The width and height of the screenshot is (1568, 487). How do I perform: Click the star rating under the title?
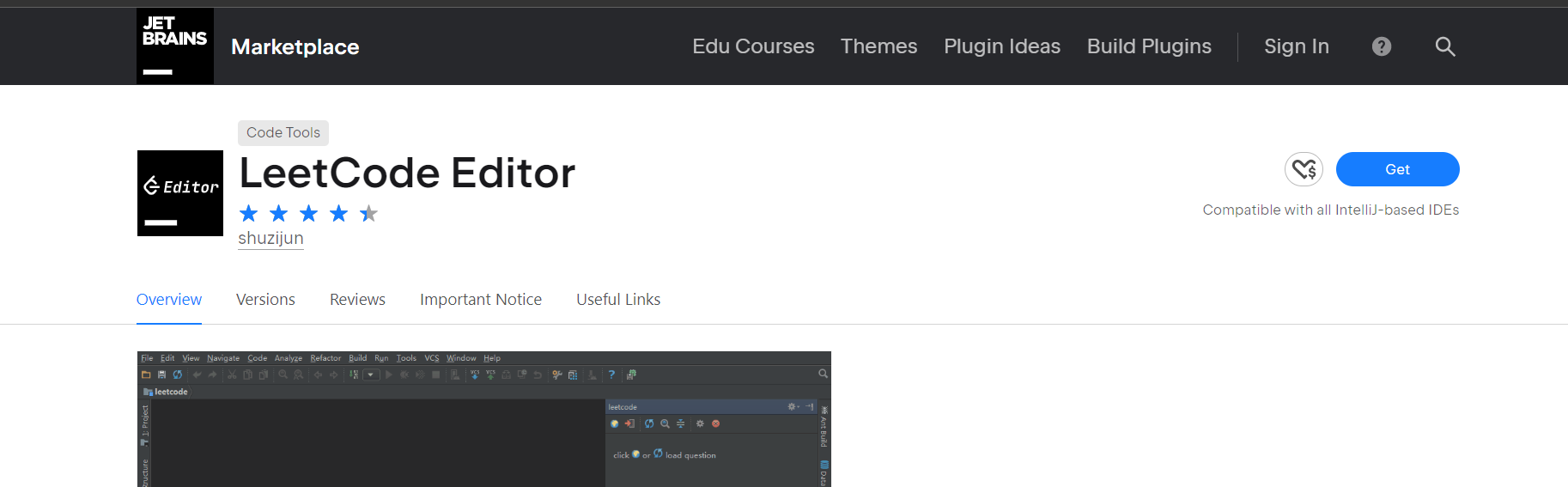click(308, 213)
